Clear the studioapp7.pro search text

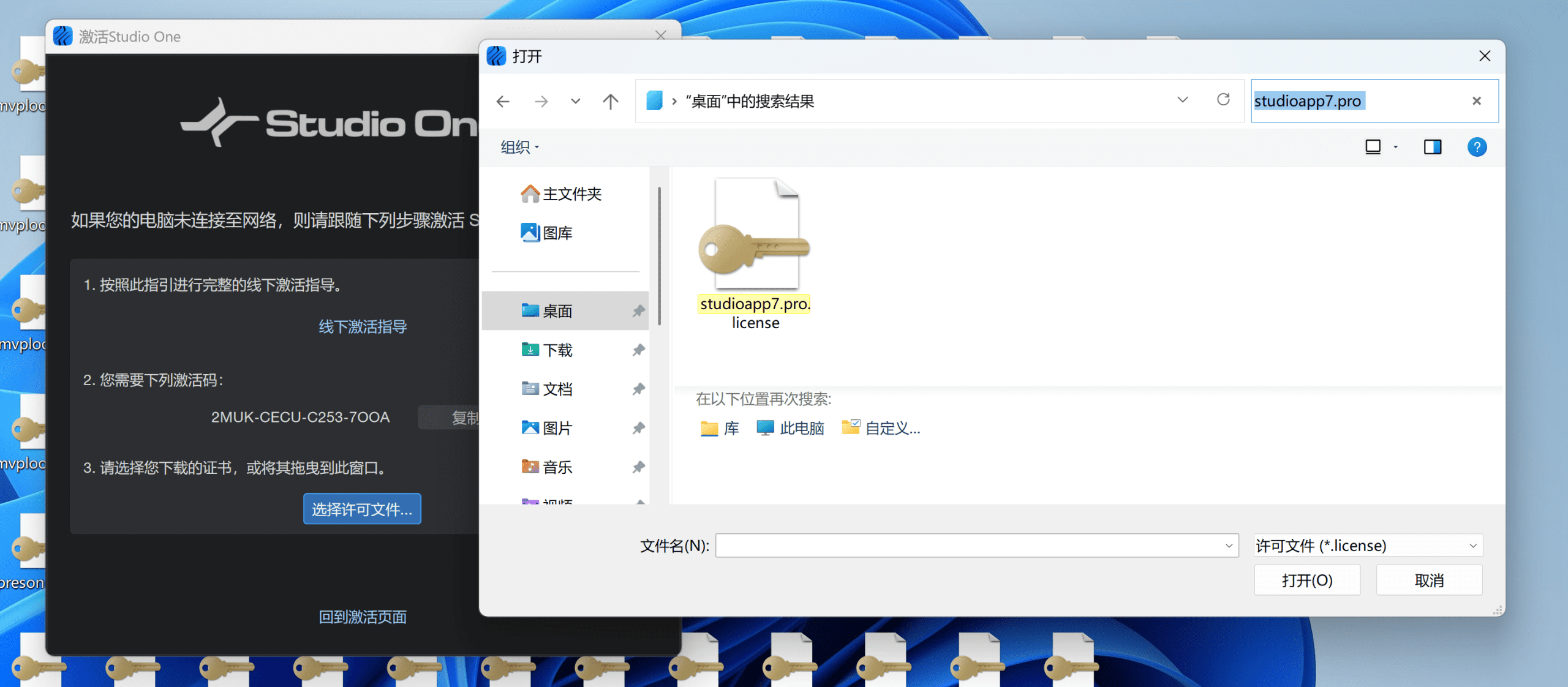point(1477,101)
